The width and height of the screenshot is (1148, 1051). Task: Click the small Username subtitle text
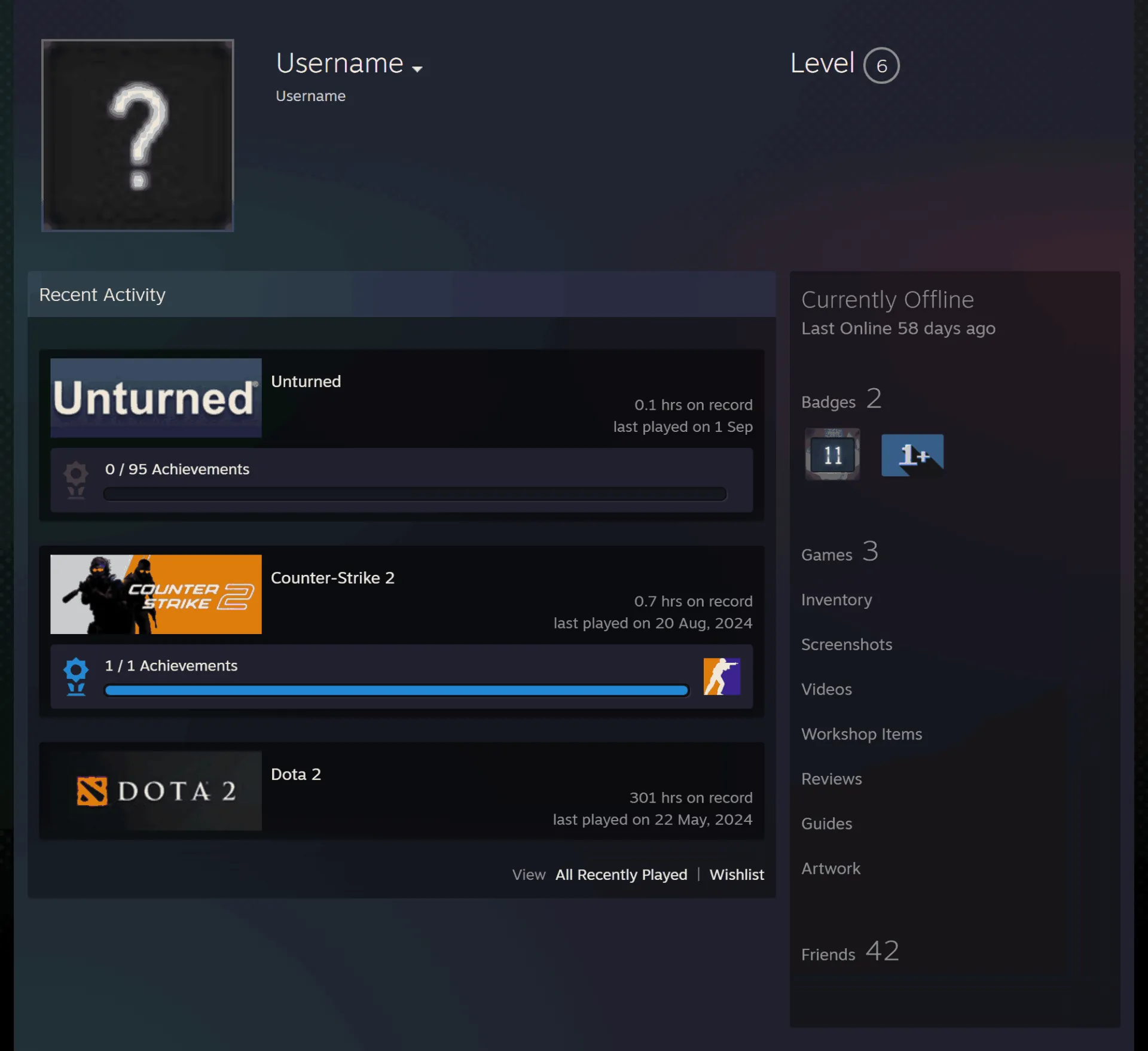pyautogui.click(x=310, y=96)
